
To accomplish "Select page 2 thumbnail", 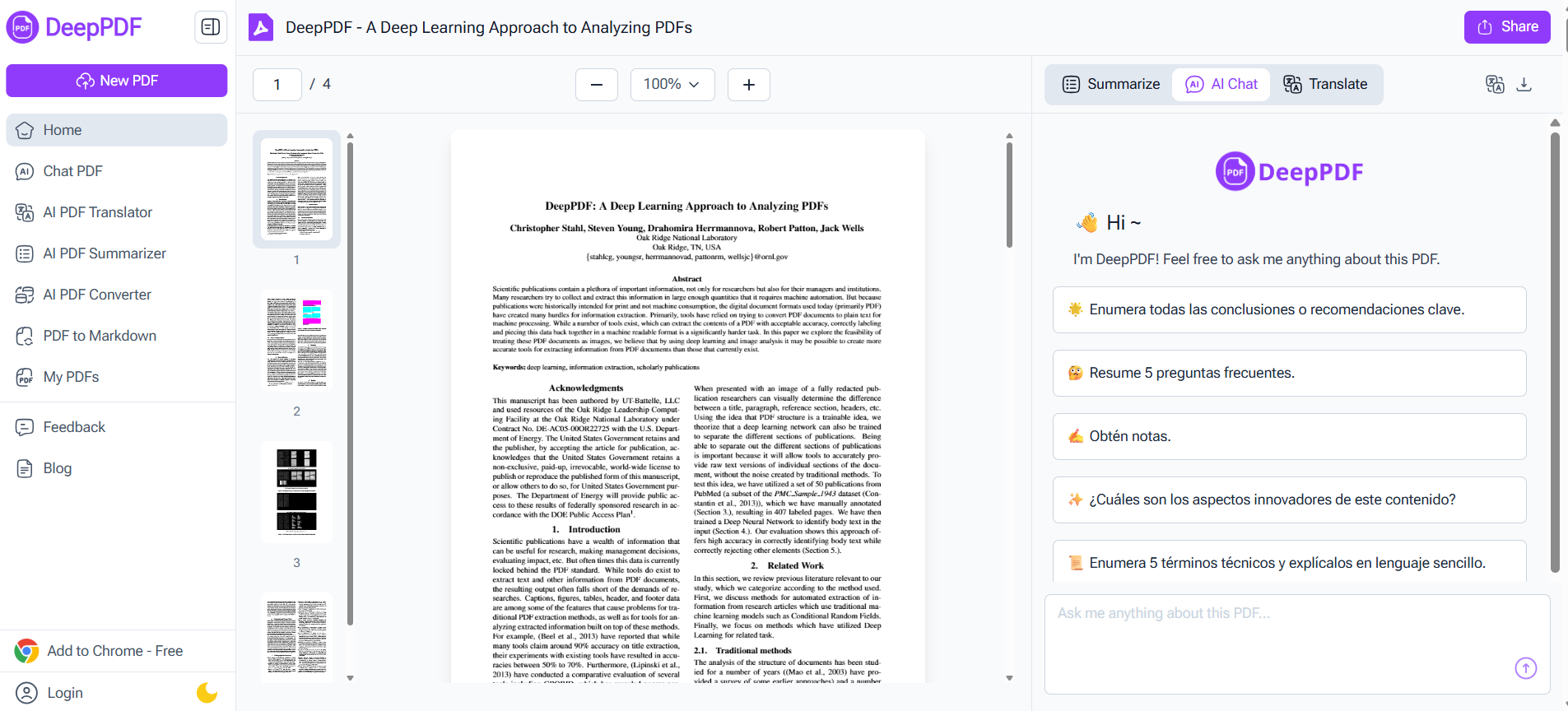I will (296, 342).
